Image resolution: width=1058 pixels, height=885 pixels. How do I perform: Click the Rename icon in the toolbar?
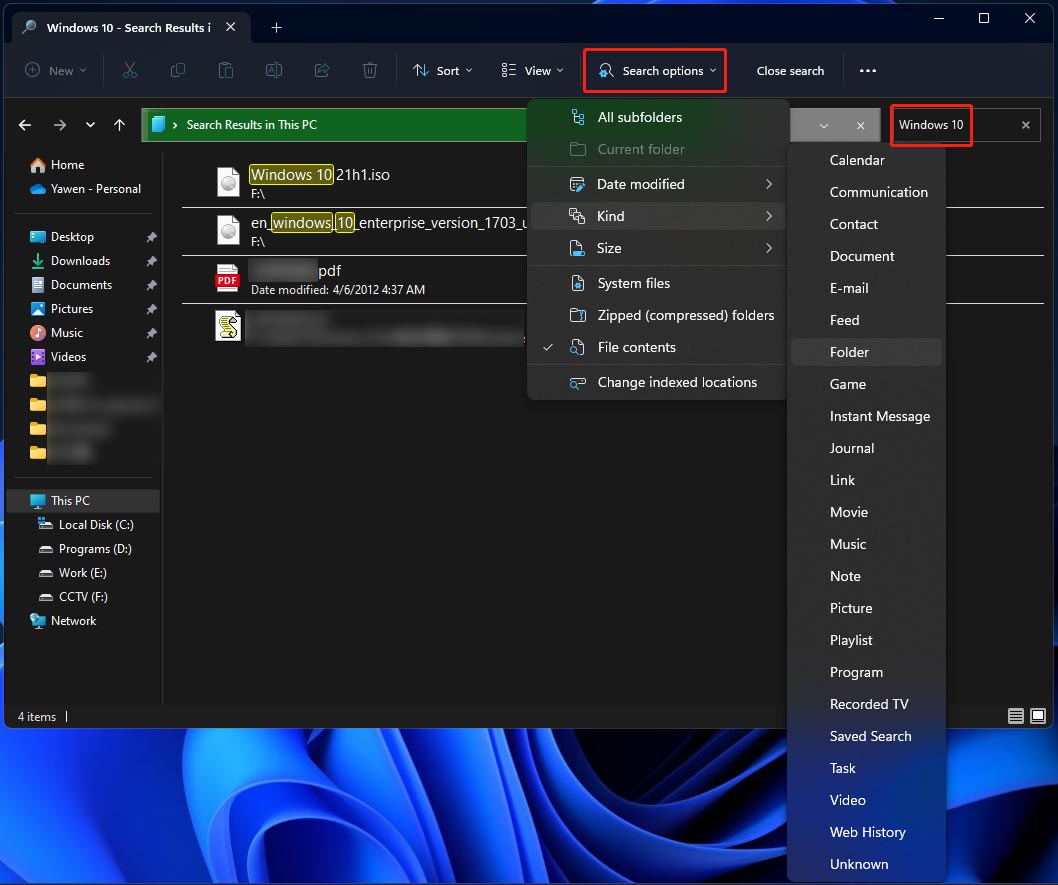point(273,70)
